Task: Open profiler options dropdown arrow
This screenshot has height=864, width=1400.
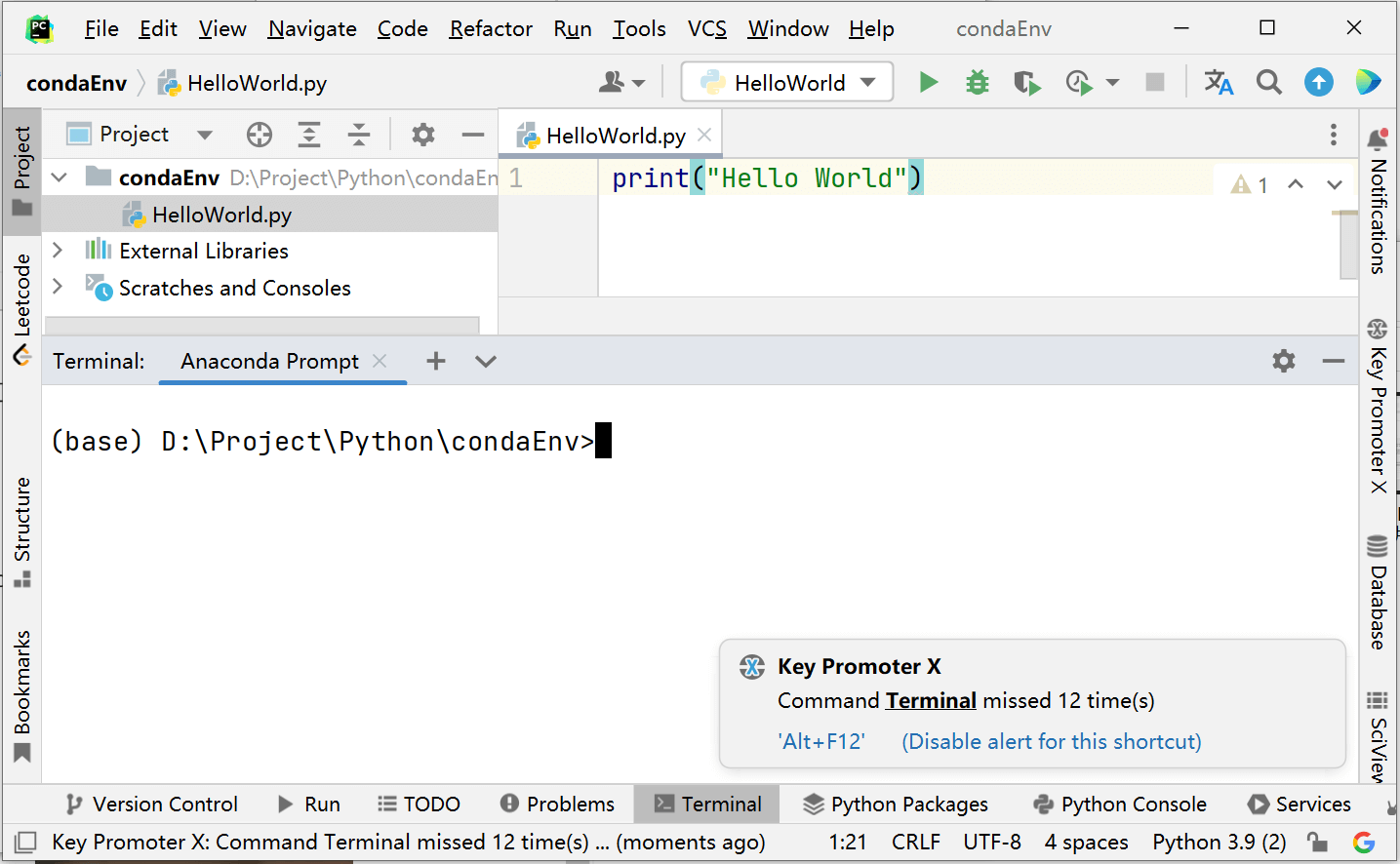Action: pyautogui.click(x=1112, y=83)
